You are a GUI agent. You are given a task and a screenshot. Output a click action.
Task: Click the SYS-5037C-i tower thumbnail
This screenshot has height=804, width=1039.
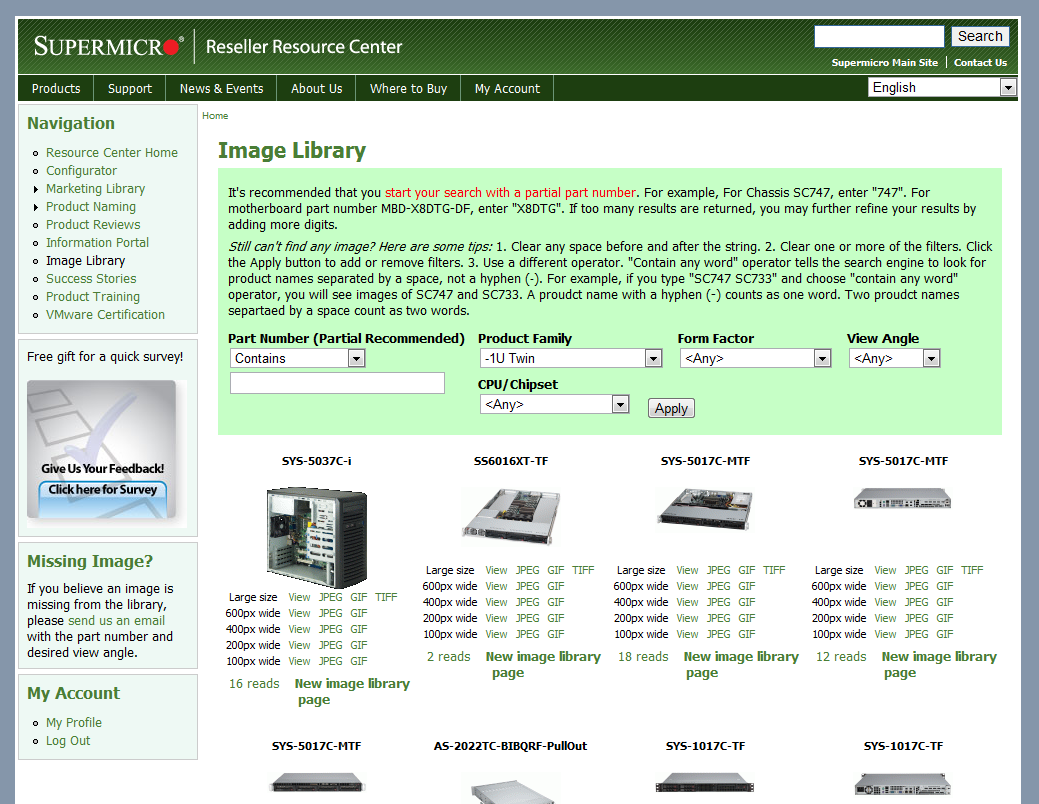317,537
